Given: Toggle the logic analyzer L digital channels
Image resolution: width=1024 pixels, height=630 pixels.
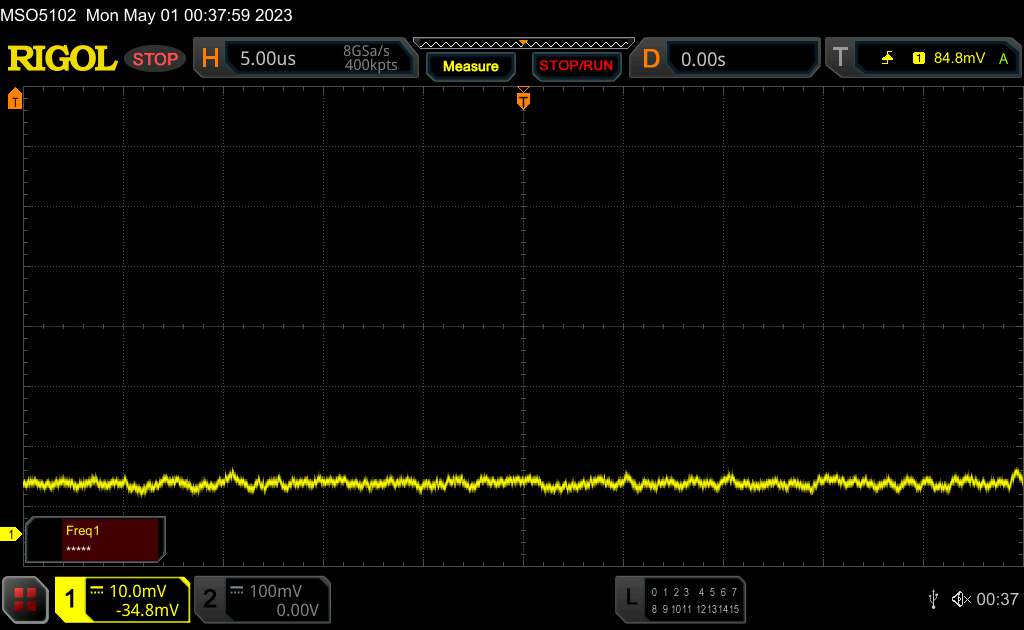Looking at the screenshot, I should pyautogui.click(x=680, y=599).
